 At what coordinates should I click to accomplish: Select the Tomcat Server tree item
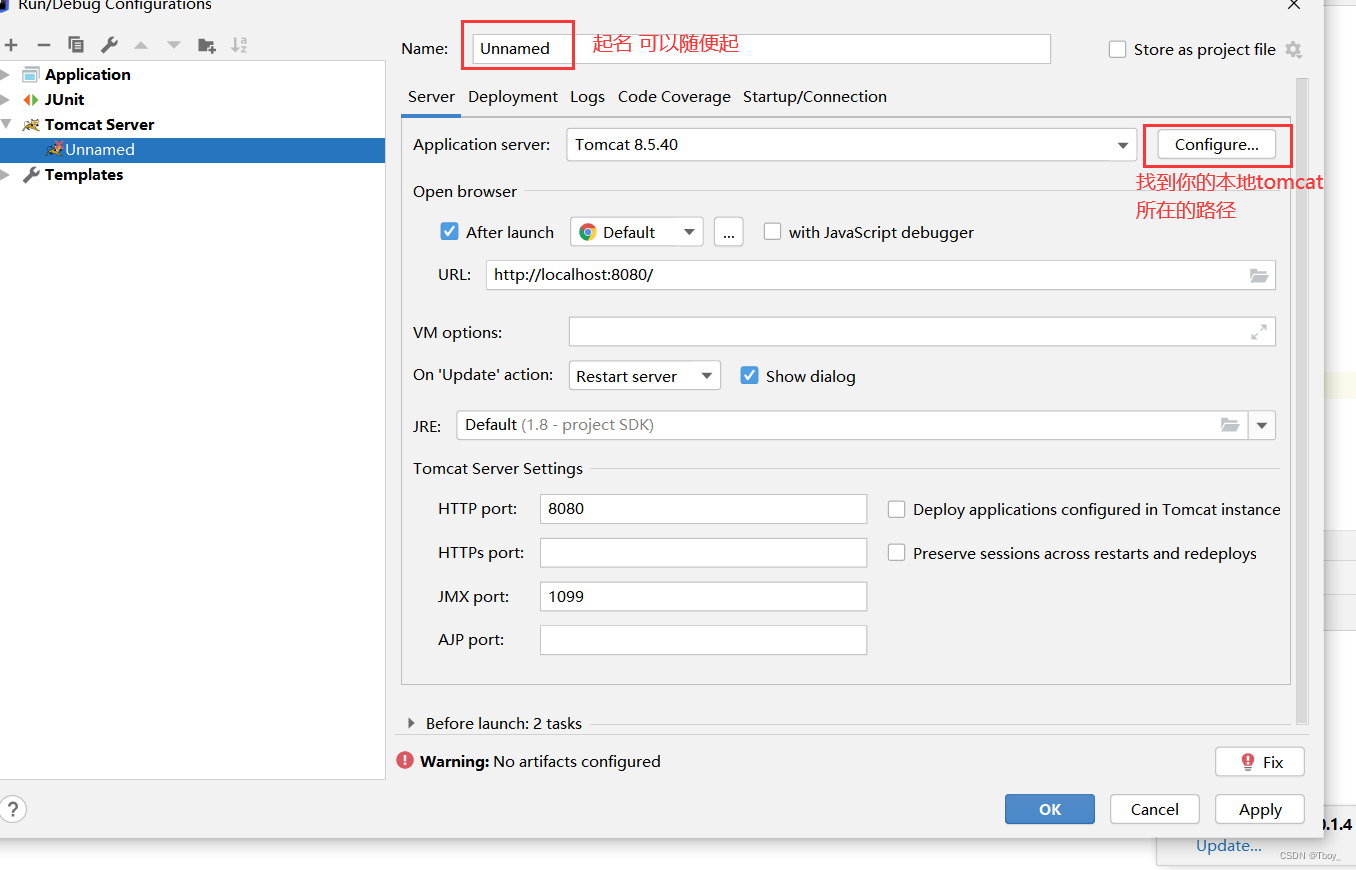click(99, 124)
